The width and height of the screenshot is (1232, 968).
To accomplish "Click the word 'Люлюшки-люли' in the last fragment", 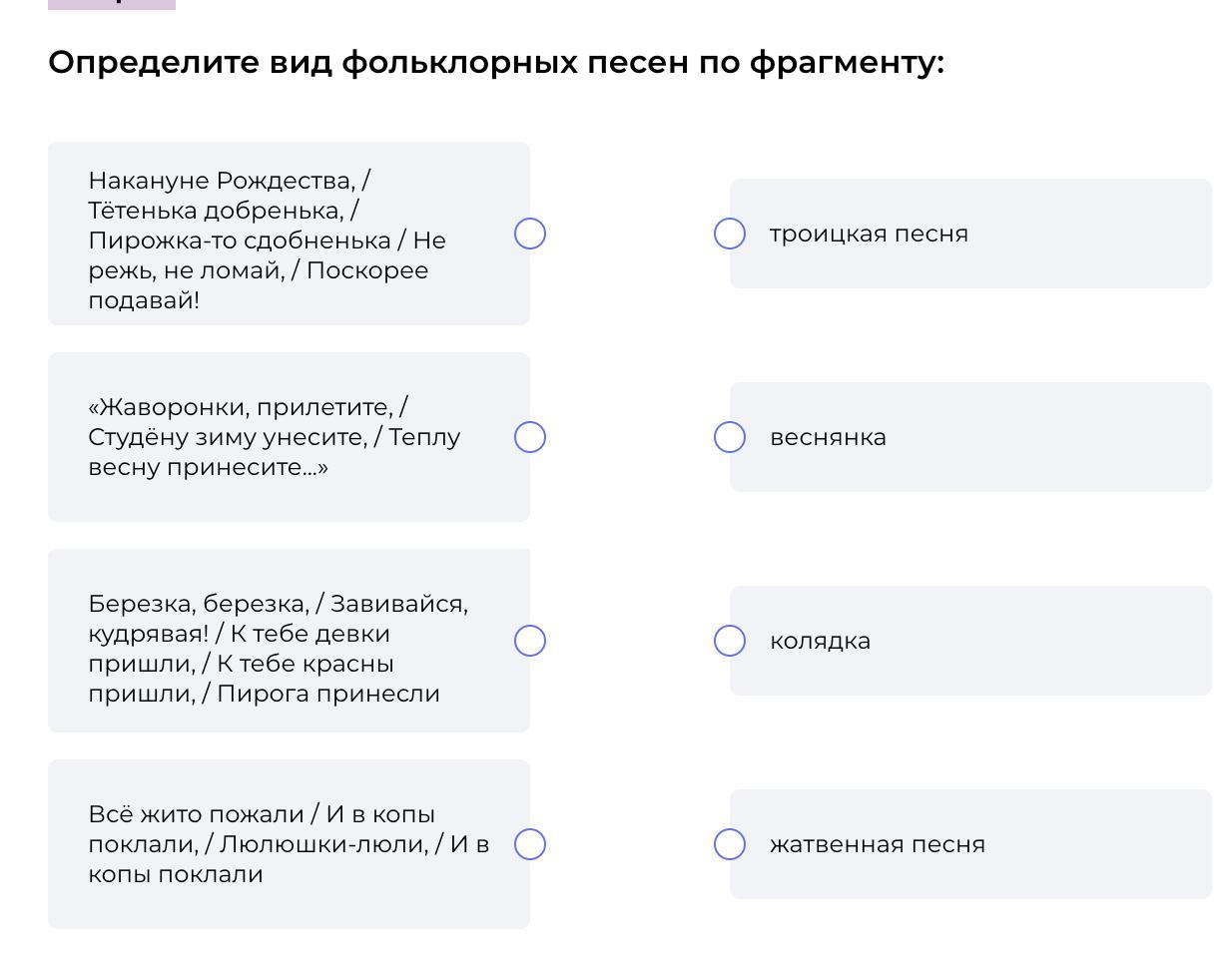I will tap(322, 844).
